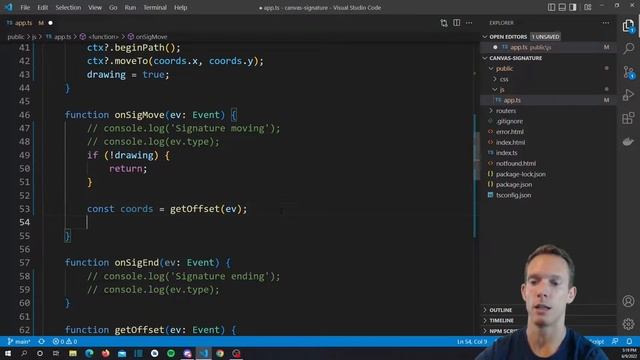This screenshot has width=640, height=360.
Task: Collapse the Open Editors section
Action: [508, 37]
